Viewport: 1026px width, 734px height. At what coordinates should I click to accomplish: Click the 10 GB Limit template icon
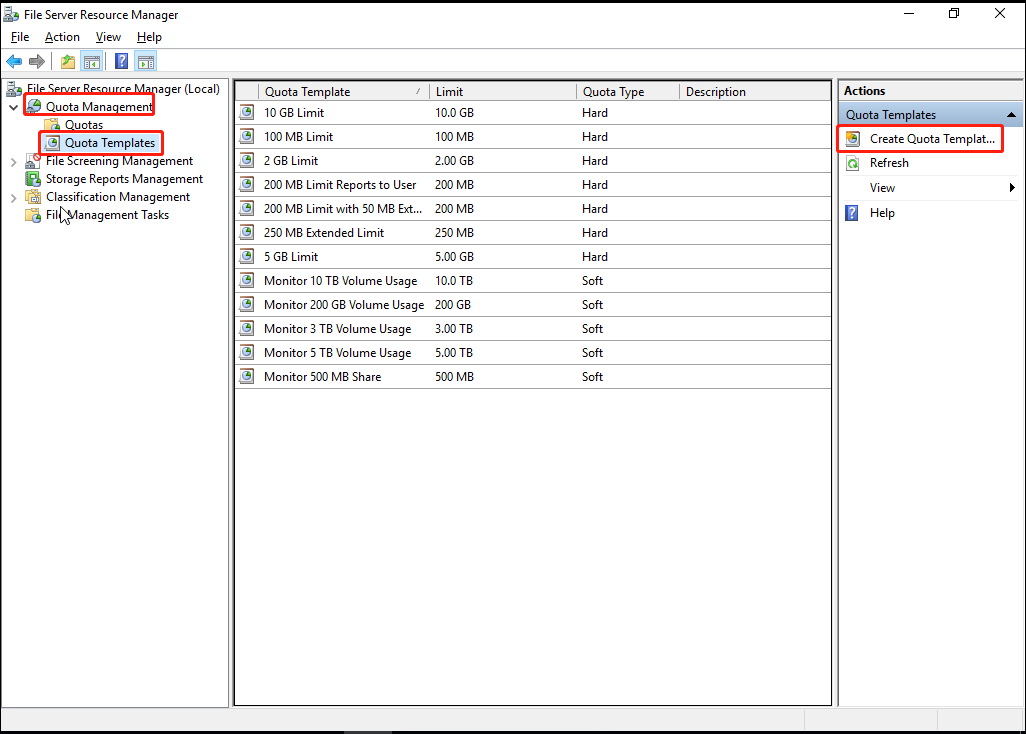pyautogui.click(x=247, y=113)
